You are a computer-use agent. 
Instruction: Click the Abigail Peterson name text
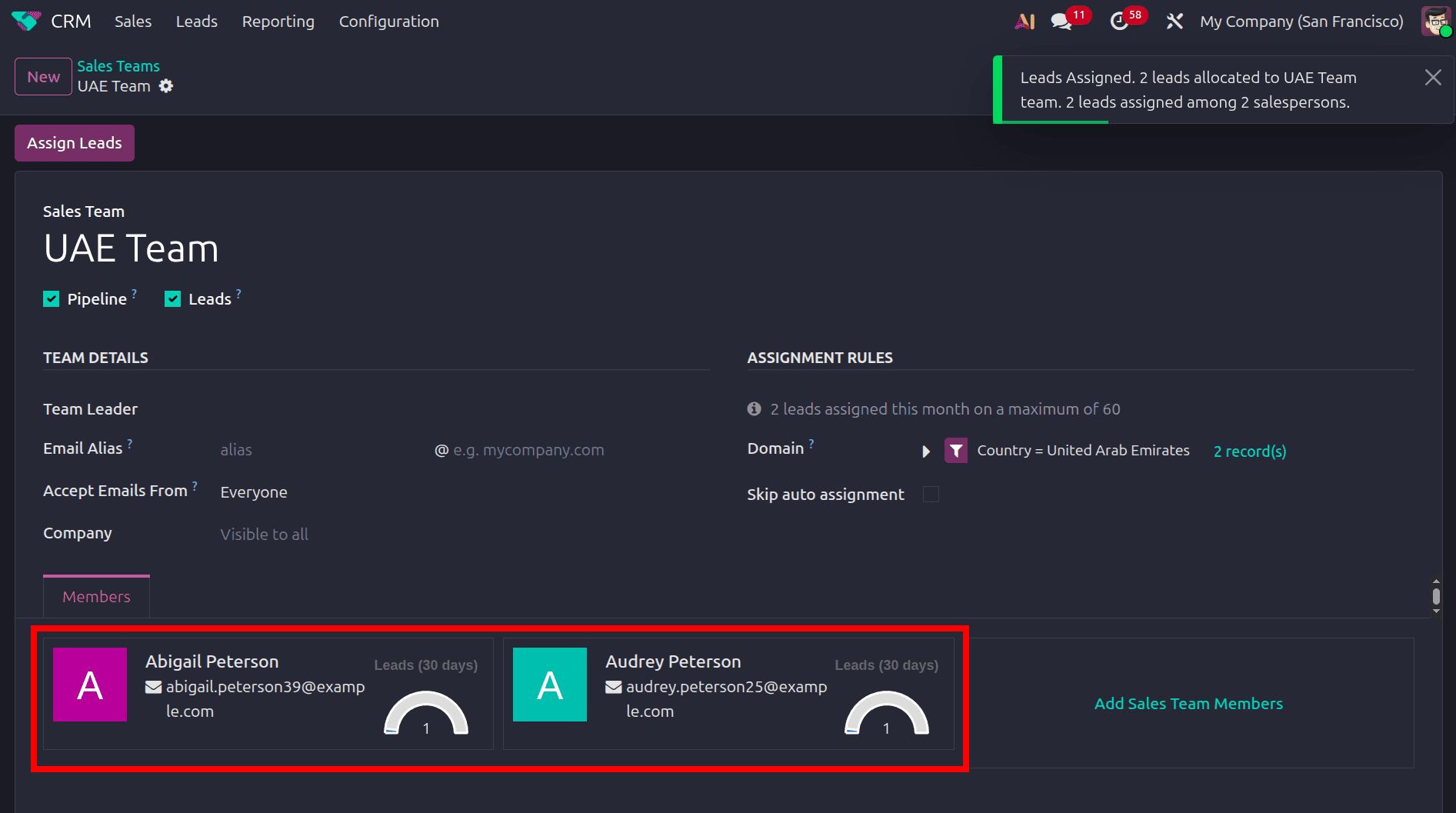coord(212,661)
